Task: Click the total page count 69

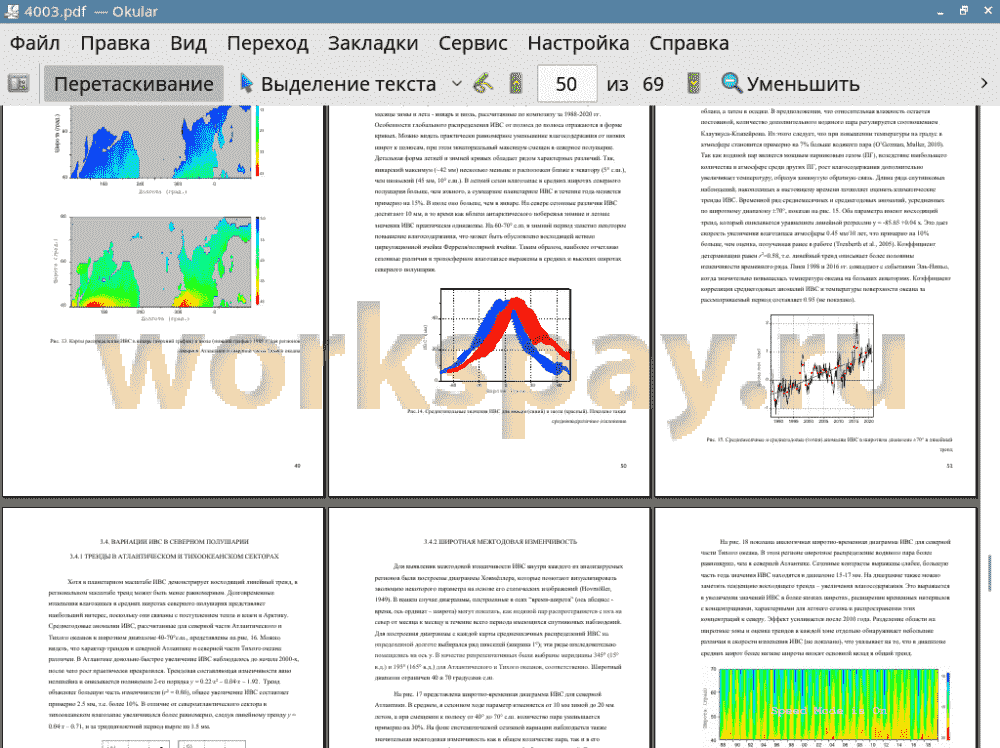Action: pyautogui.click(x=652, y=84)
